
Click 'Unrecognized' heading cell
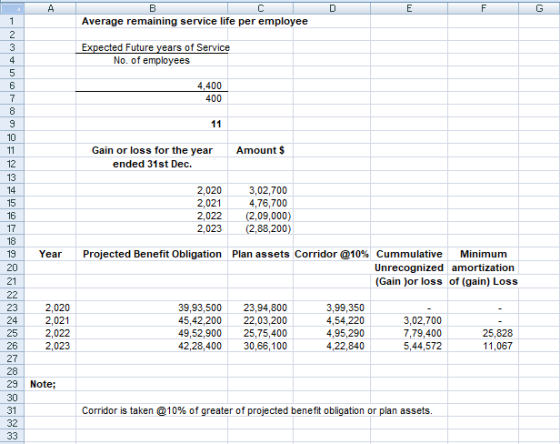[x=409, y=268]
